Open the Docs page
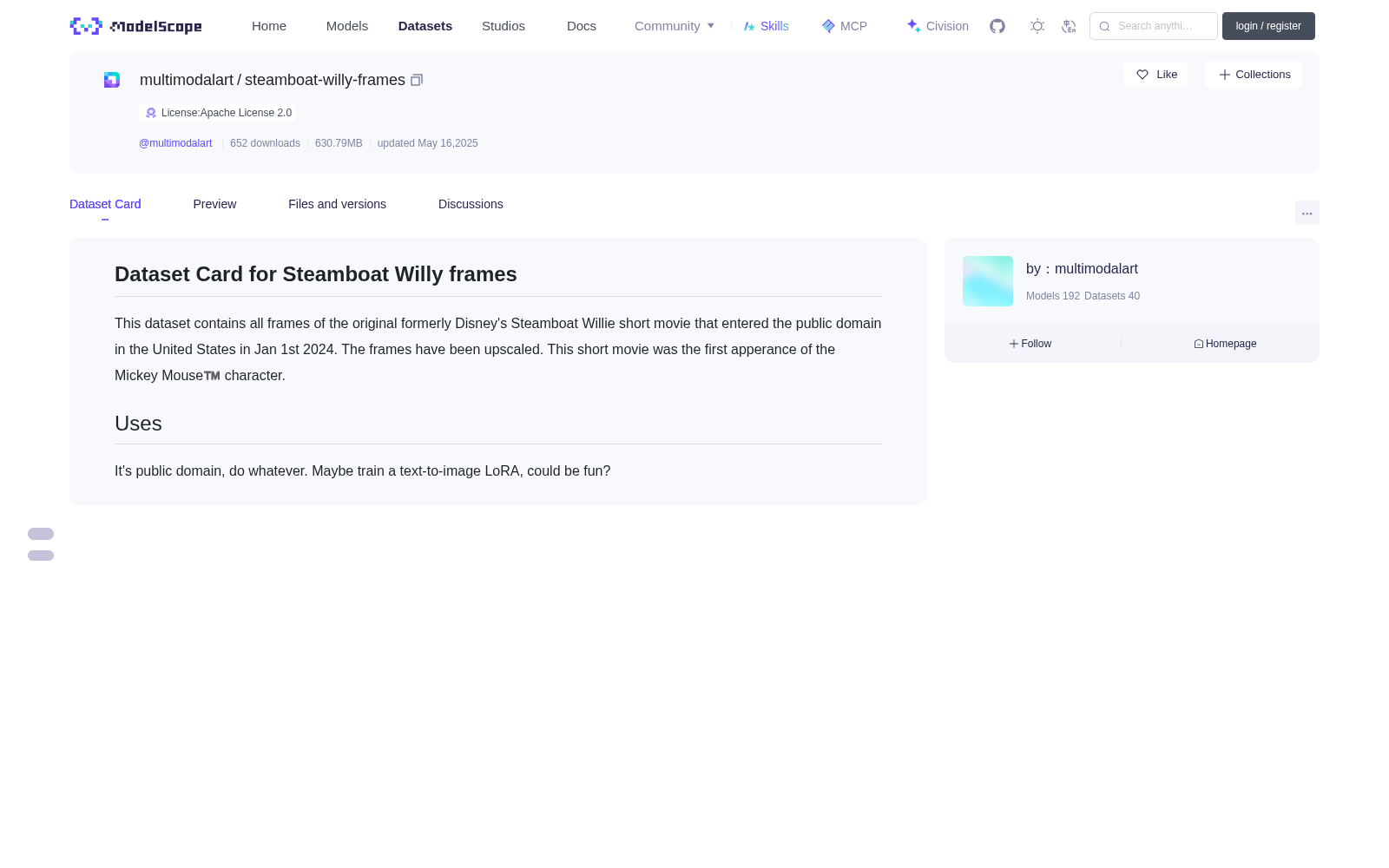 click(582, 26)
